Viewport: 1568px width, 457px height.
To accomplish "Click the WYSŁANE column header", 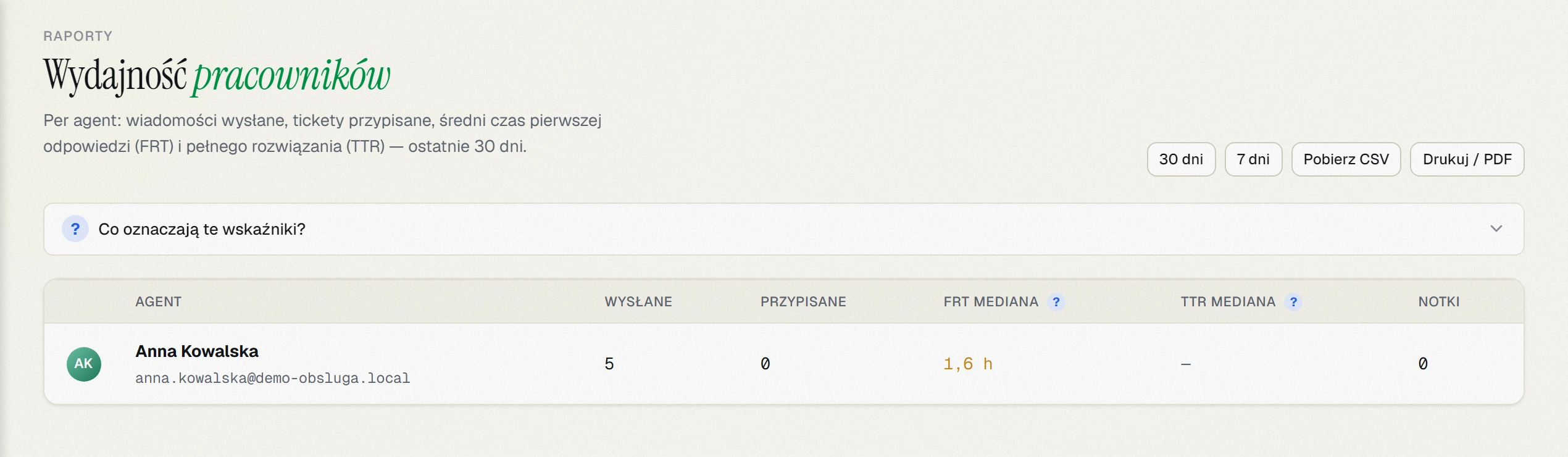I will (638, 302).
